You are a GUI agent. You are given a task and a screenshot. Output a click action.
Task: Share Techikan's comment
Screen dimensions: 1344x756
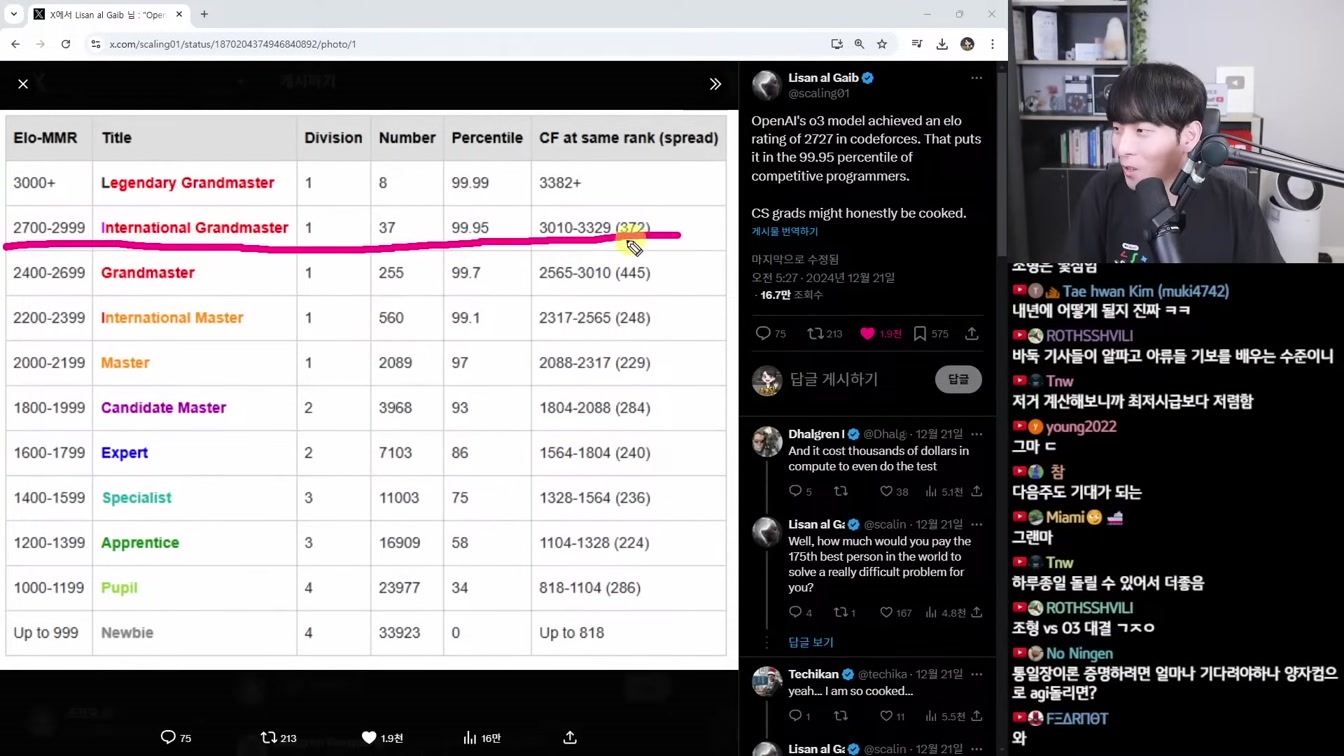click(976, 716)
